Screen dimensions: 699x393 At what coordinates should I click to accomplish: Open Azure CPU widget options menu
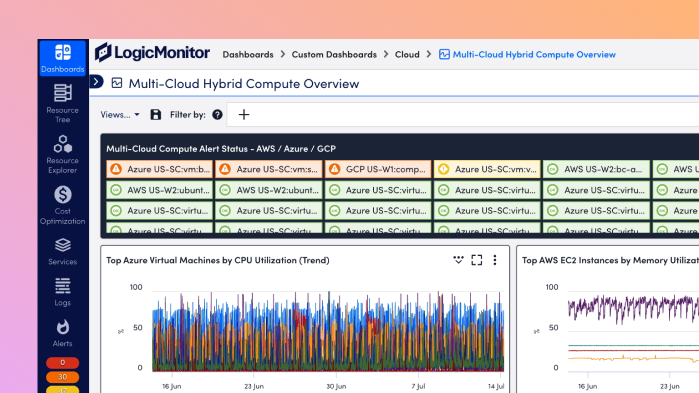(495, 260)
